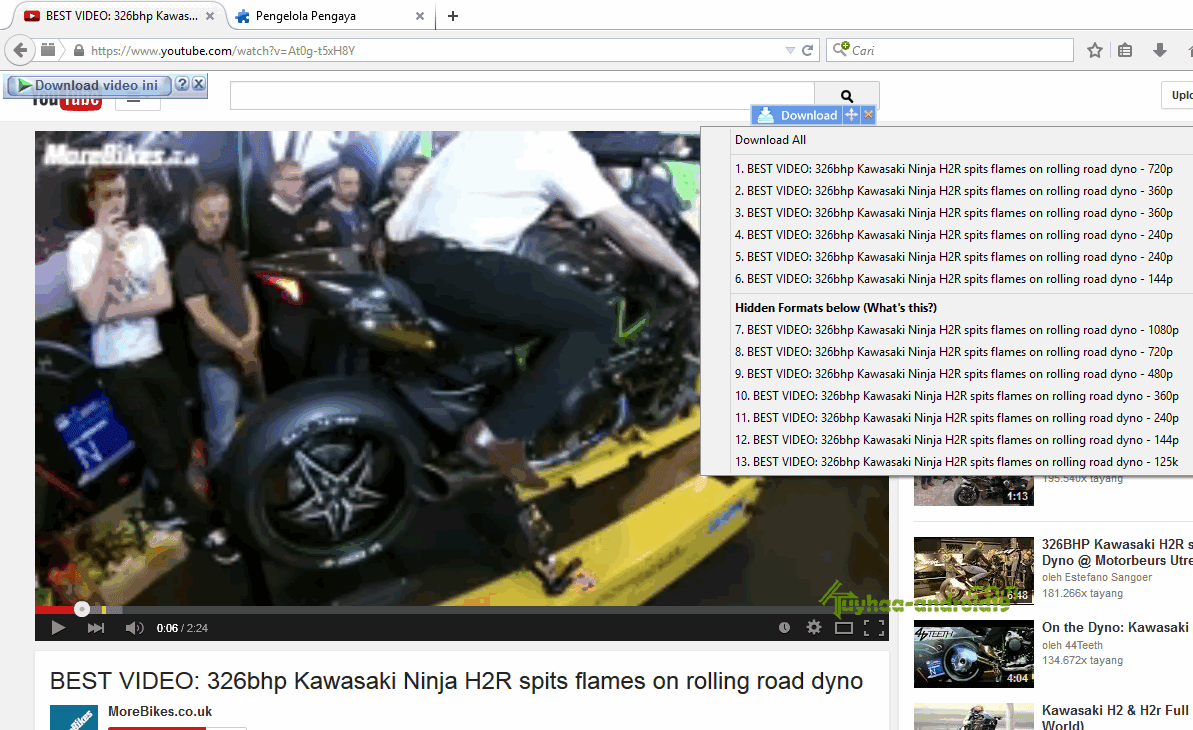
Task: Click the Watch Later clock icon
Action: [784, 627]
